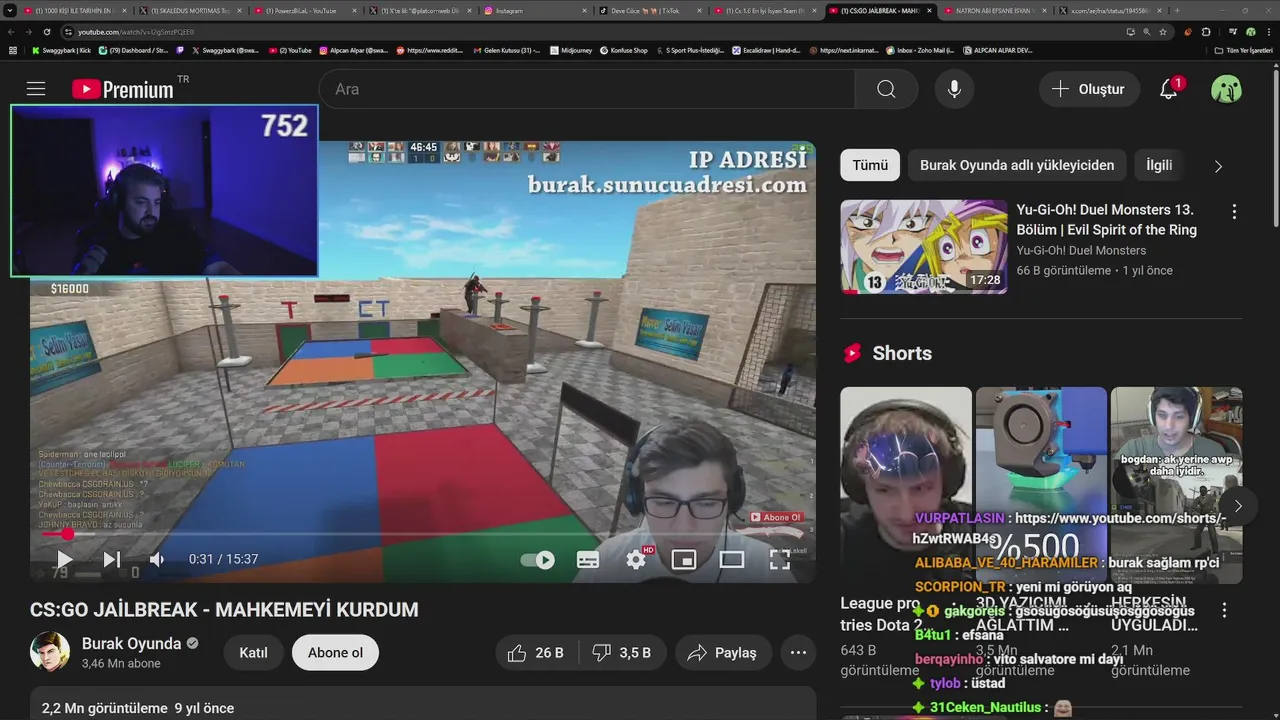Open the Midjourney bookmark
Image resolution: width=1280 pixels, height=720 pixels.
click(x=572, y=50)
